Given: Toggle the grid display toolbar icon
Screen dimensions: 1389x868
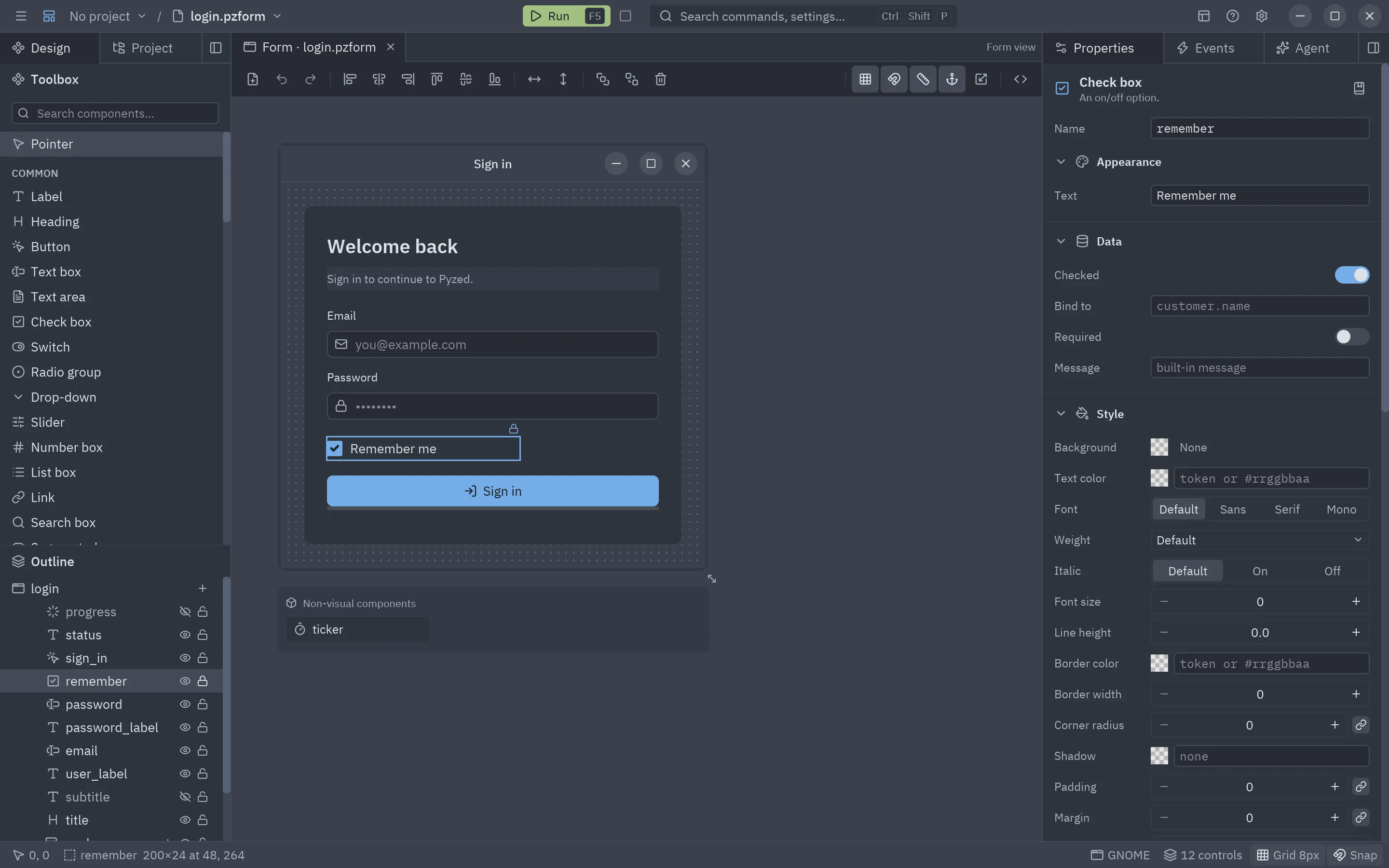Looking at the screenshot, I should pos(865,79).
